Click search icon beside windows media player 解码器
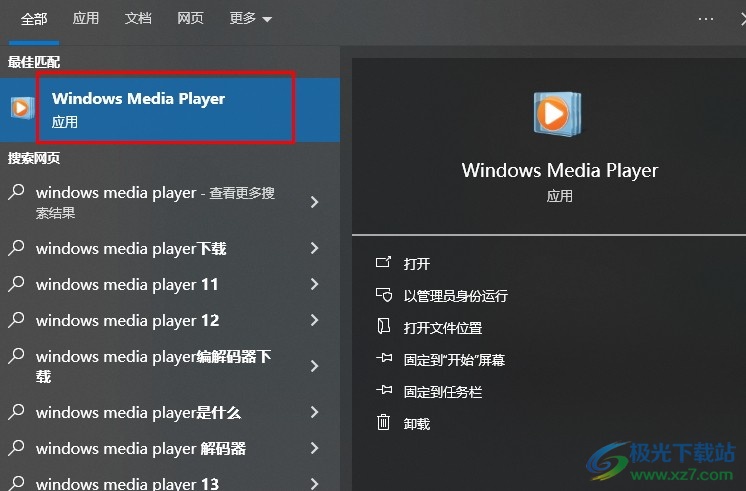This screenshot has height=491, width=746. click(17, 448)
